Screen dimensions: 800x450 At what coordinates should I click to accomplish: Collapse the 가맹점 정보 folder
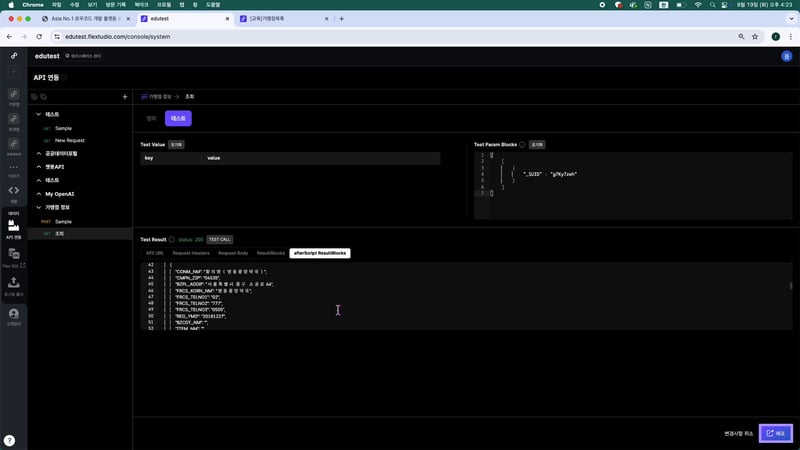38,207
